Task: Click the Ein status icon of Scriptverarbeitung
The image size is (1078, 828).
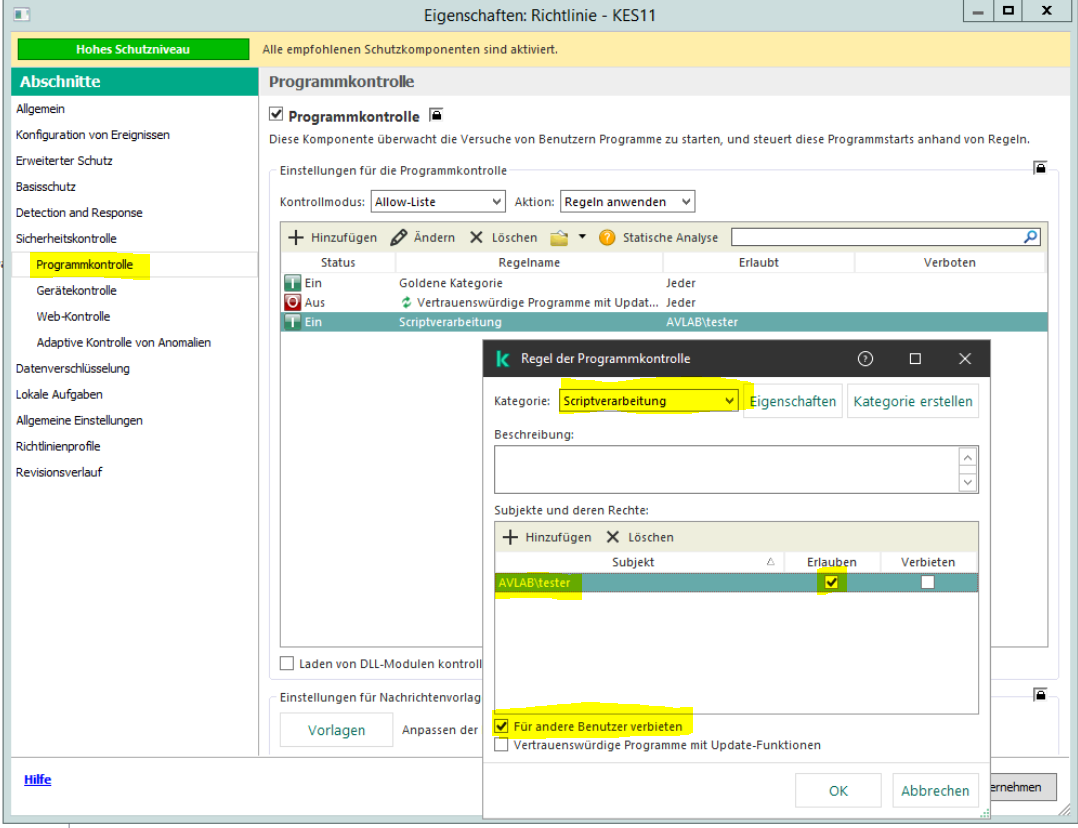Action: click(293, 322)
